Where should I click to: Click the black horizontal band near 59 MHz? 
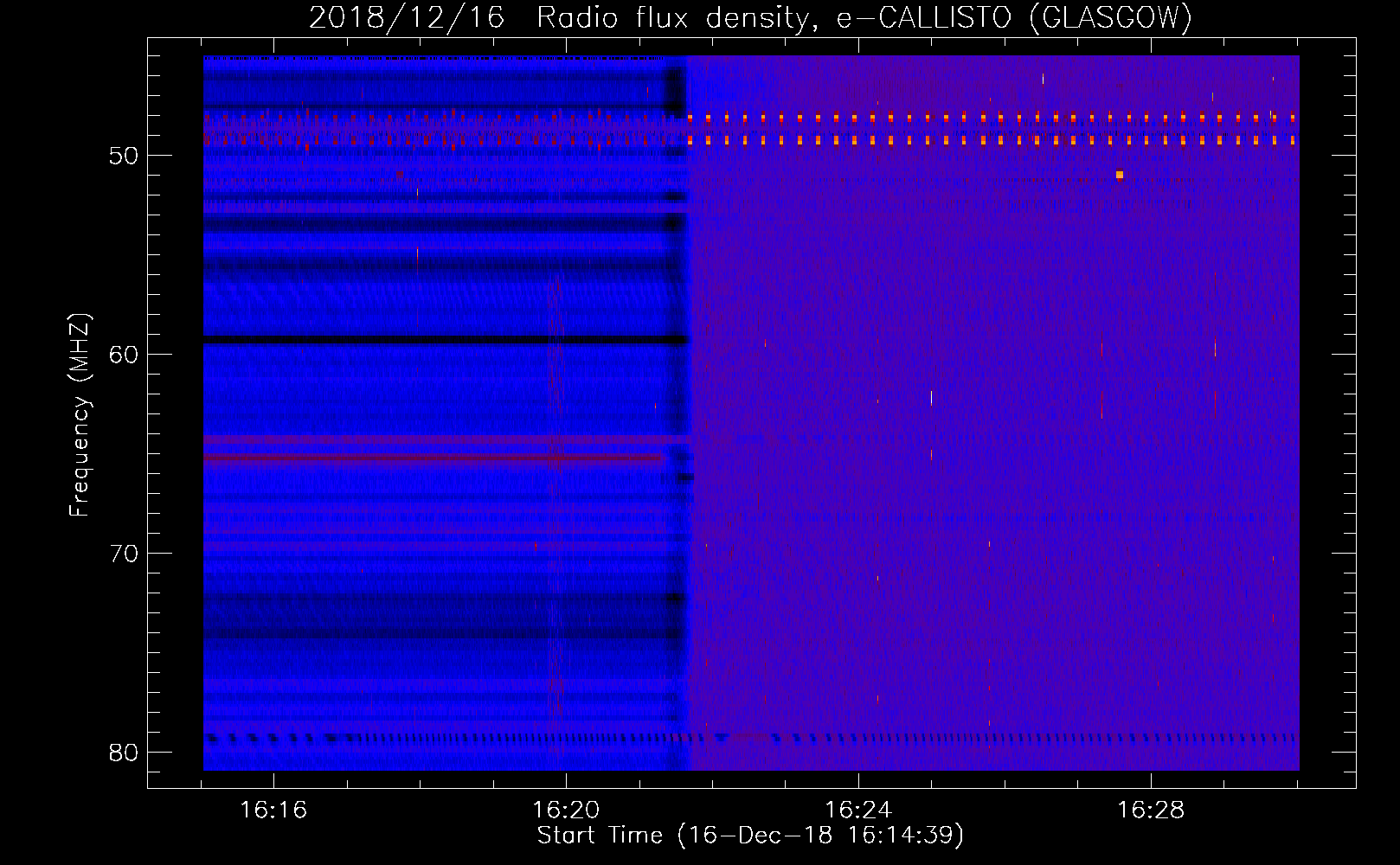click(446, 340)
